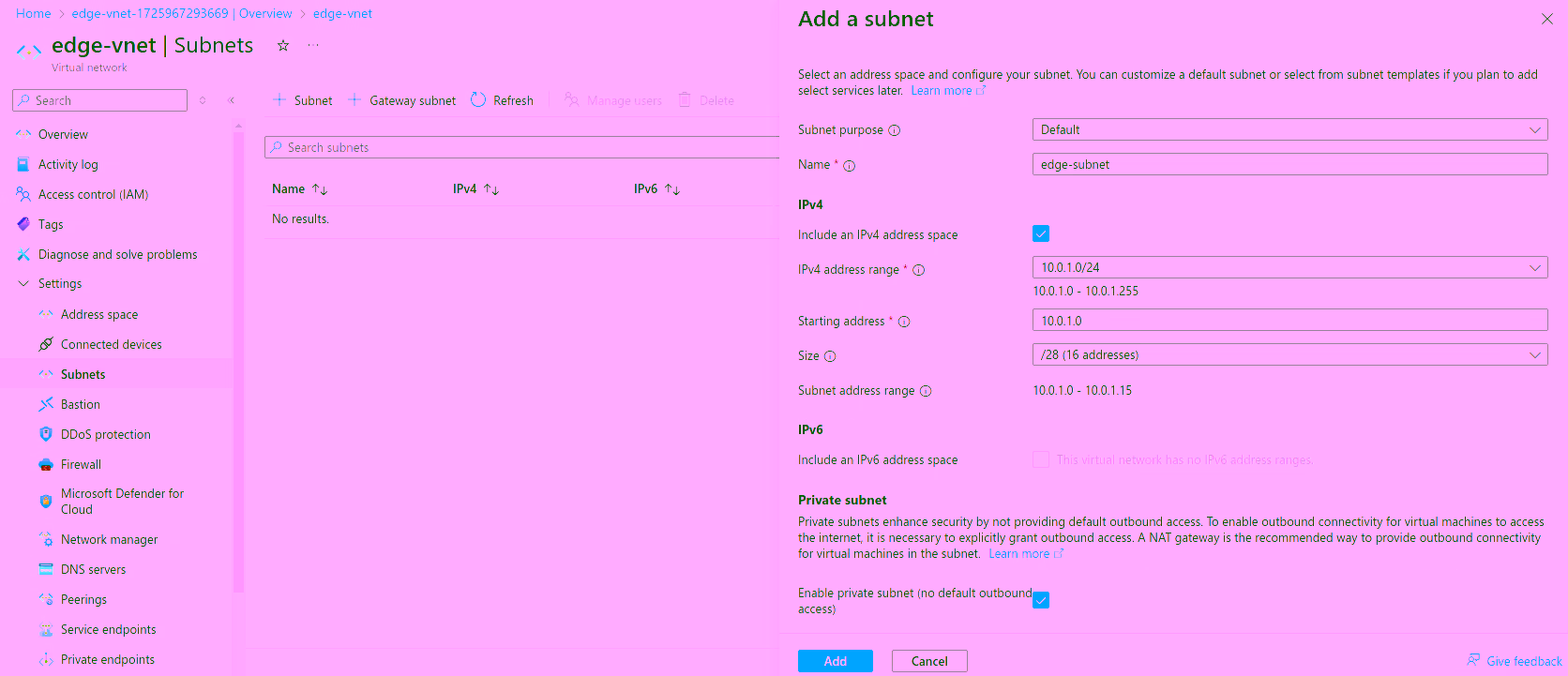Screen dimensions: 1568x676
Task: Click the Diagnose and solve problems icon
Action: pyautogui.click(x=23, y=254)
